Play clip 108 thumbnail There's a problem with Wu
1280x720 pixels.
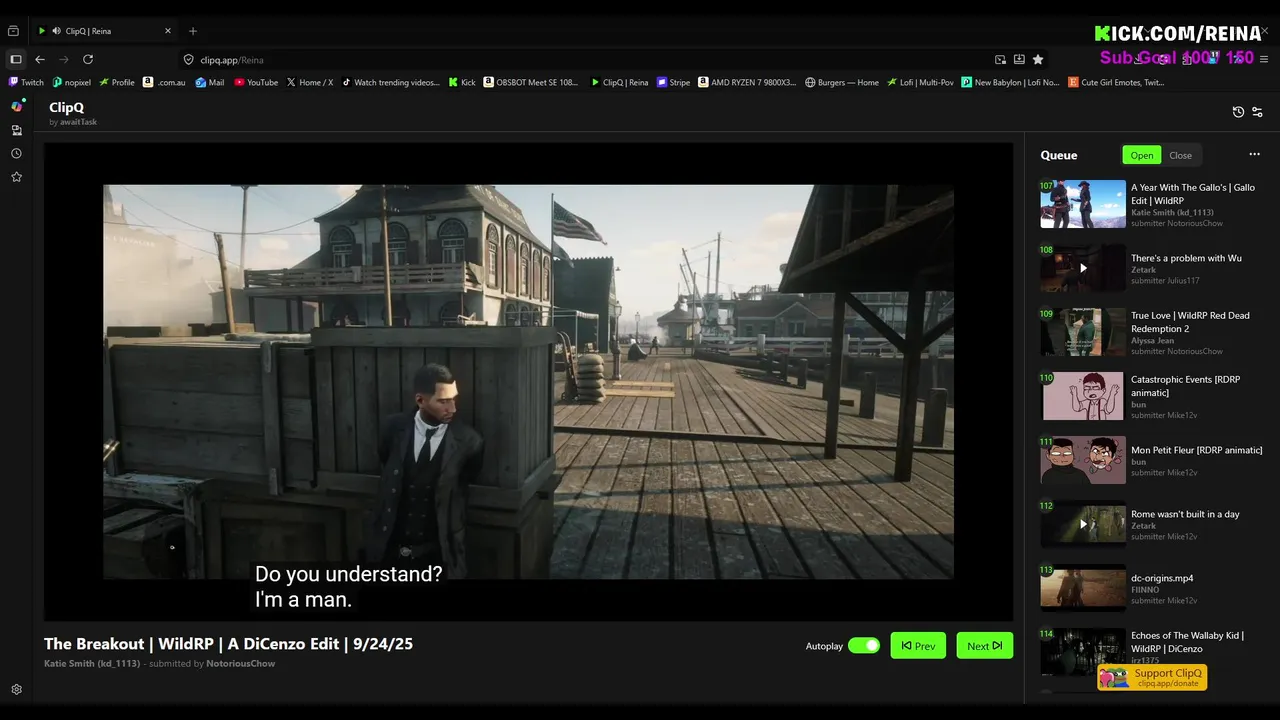tap(1083, 268)
